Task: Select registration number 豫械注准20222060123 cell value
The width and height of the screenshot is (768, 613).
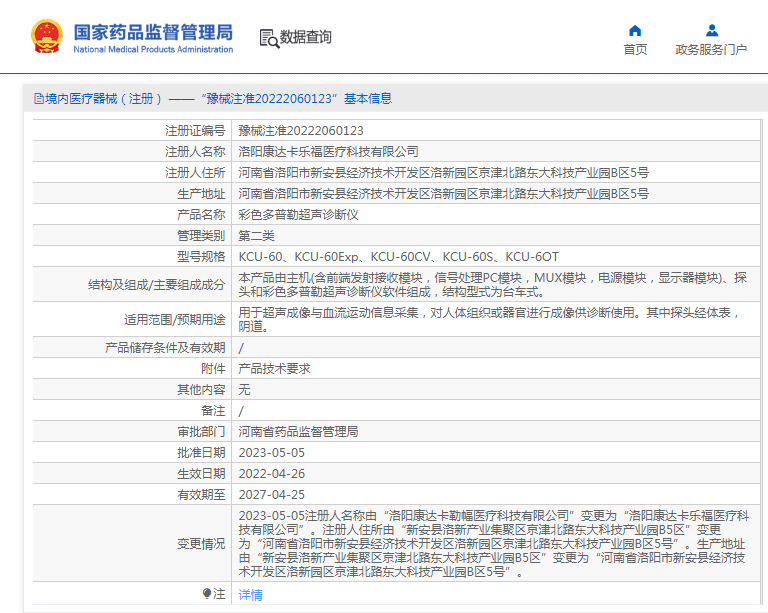Action: coord(301,131)
